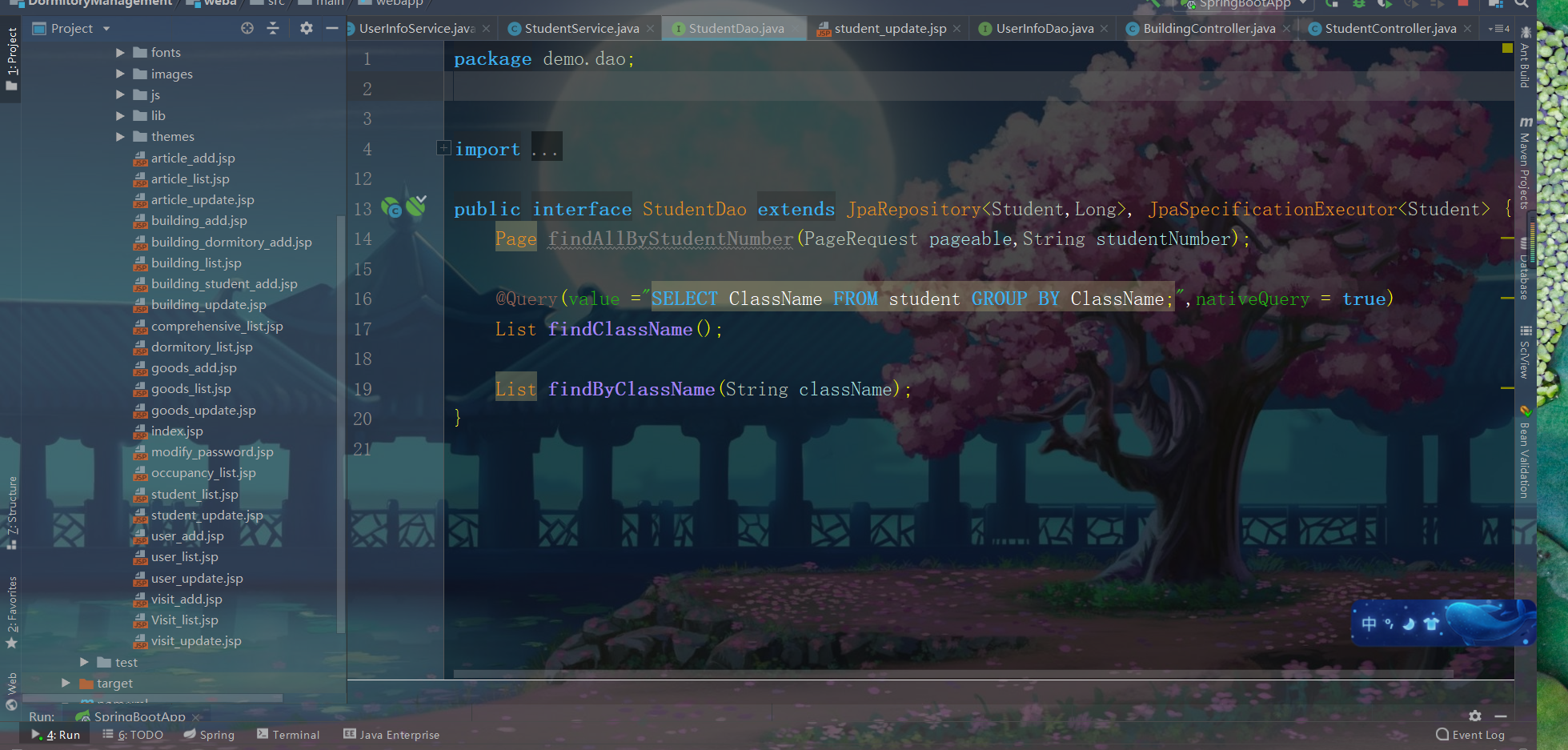The image size is (1568, 750).
Task: Open the Java Enterprise tool window
Action: pos(391,735)
